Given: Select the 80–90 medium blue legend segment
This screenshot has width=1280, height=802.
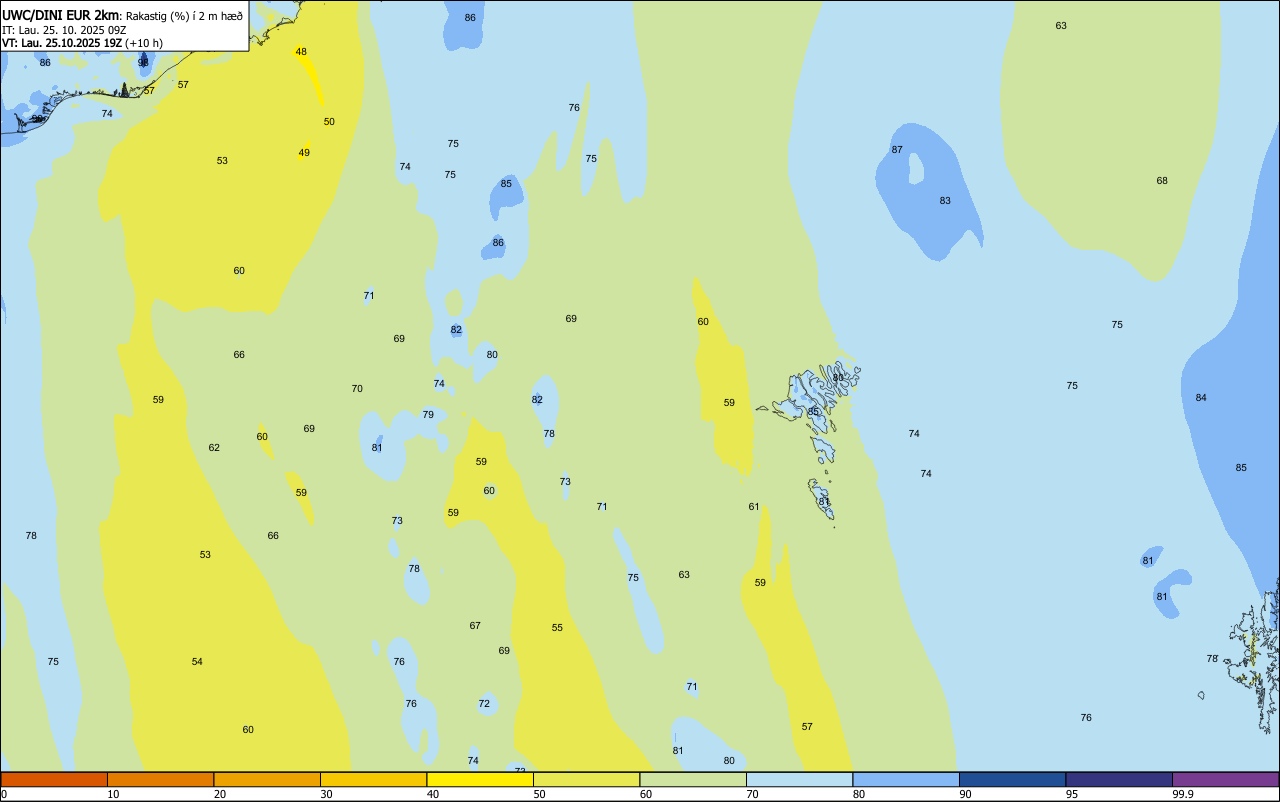Looking at the screenshot, I should pyautogui.click(x=906, y=779).
